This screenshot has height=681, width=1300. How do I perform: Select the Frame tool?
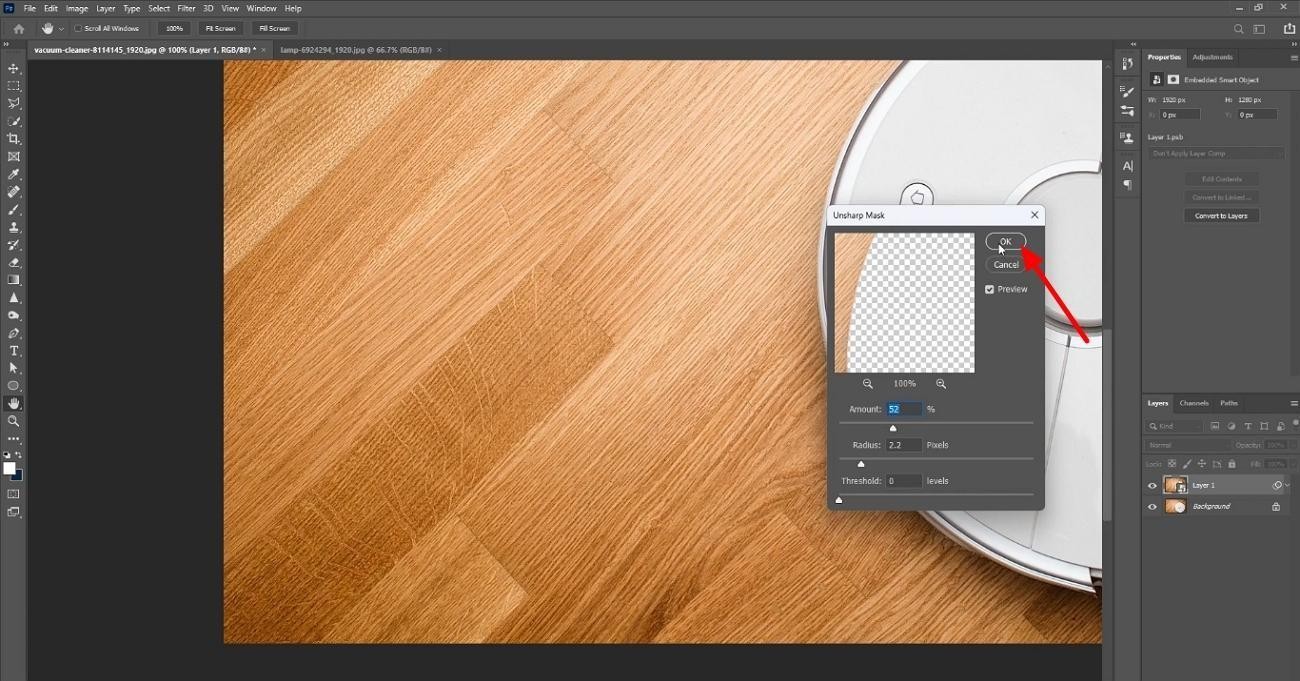pyautogui.click(x=14, y=157)
